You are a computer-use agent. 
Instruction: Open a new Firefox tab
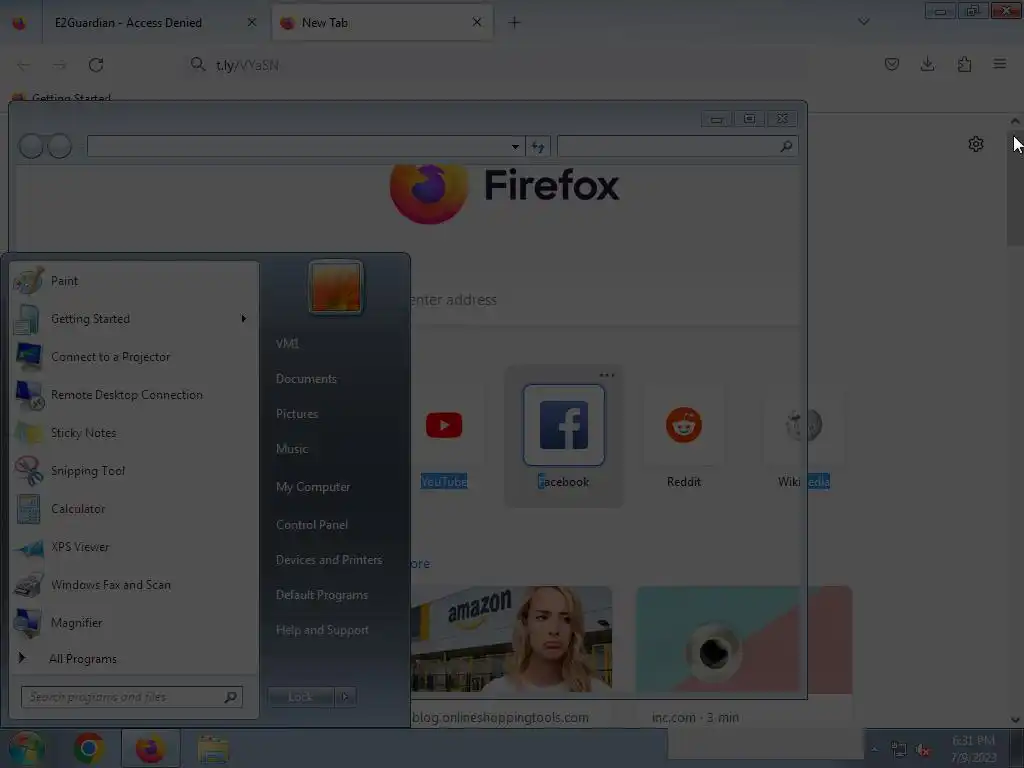click(x=515, y=23)
